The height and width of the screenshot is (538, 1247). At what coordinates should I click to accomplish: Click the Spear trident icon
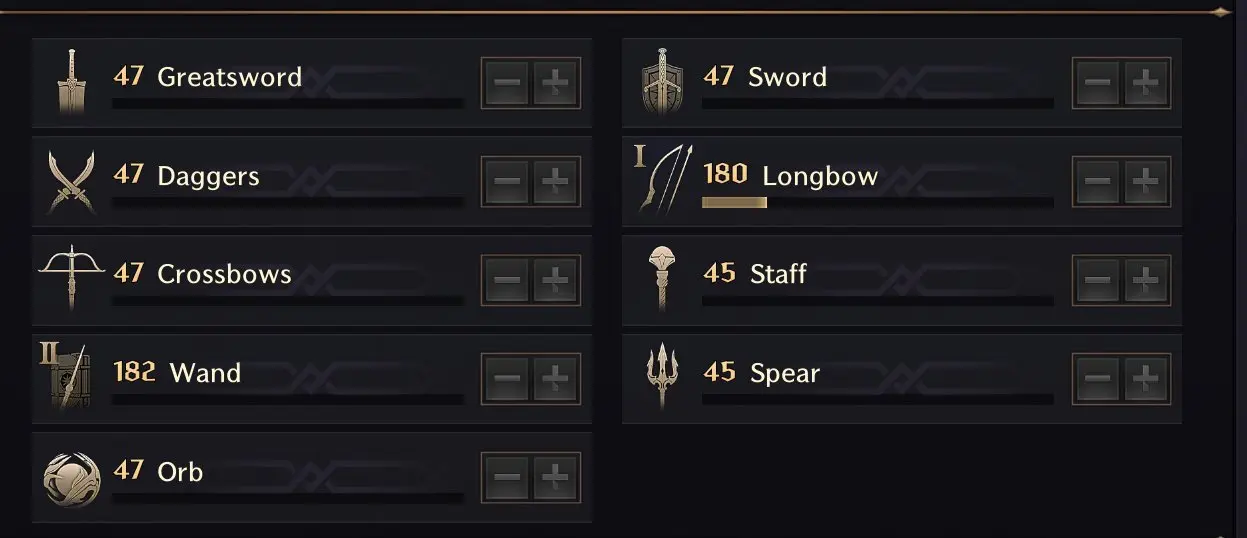(661, 375)
